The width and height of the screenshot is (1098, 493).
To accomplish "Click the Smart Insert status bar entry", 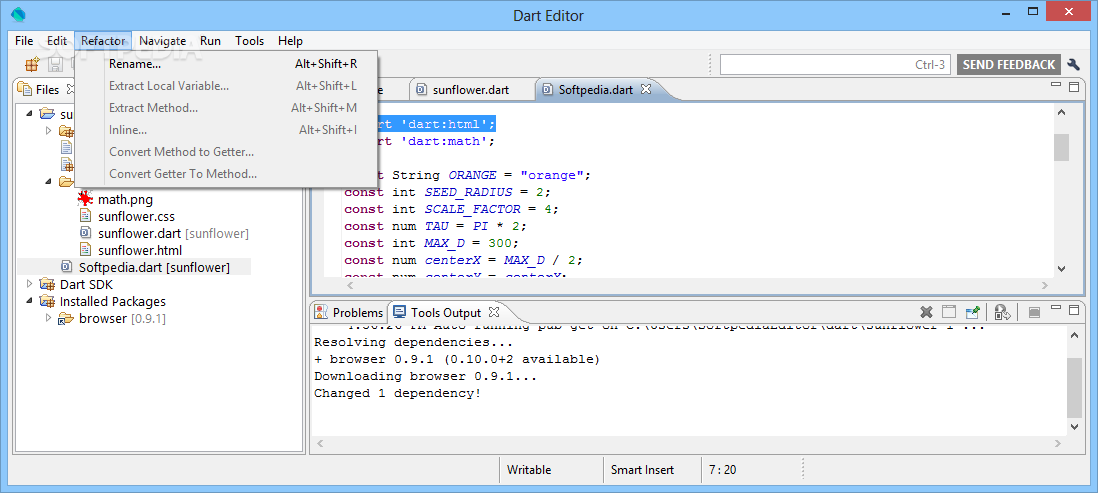I will (642, 470).
